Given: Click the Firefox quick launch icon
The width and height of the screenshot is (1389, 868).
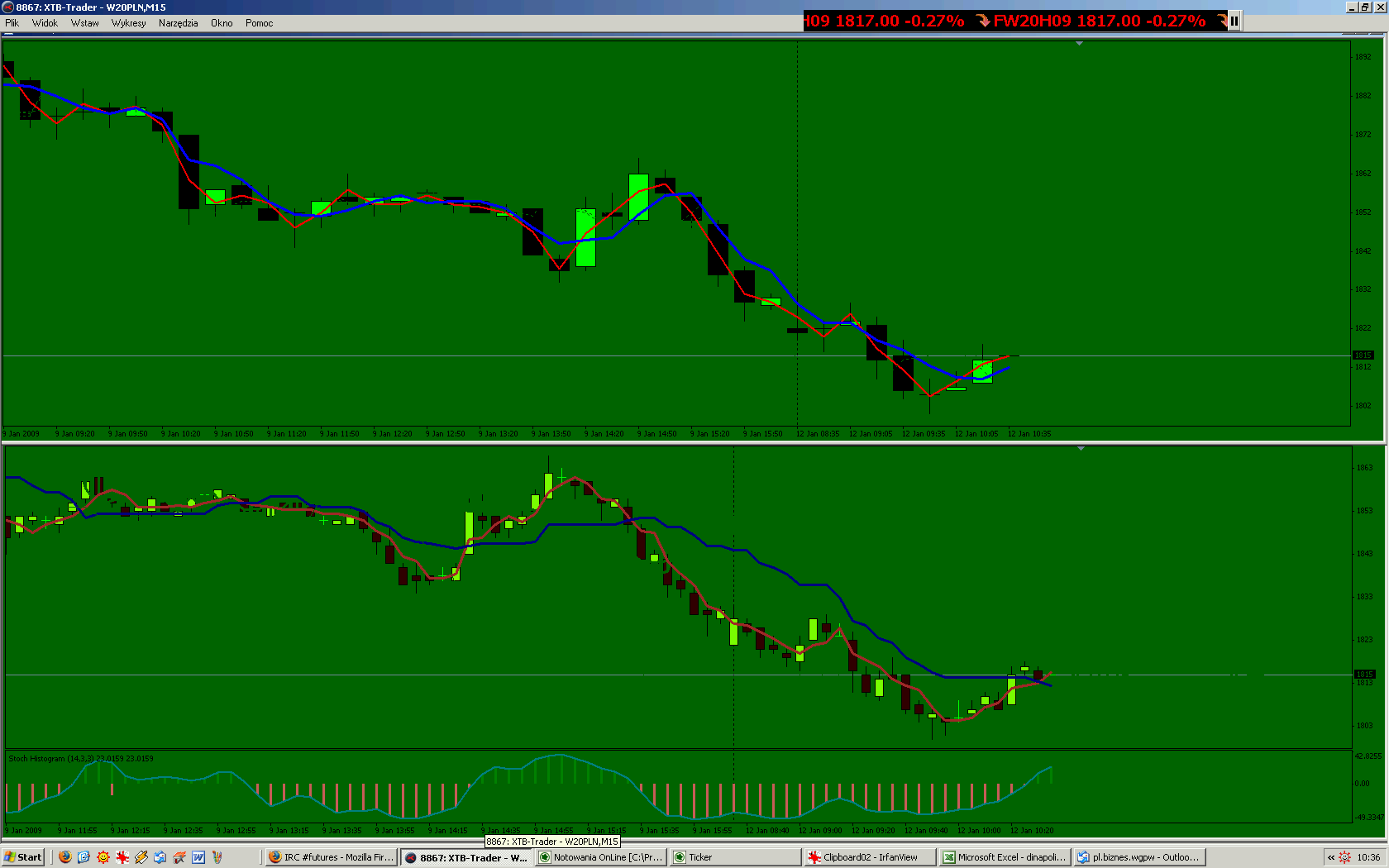Looking at the screenshot, I should pyautogui.click(x=65, y=857).
